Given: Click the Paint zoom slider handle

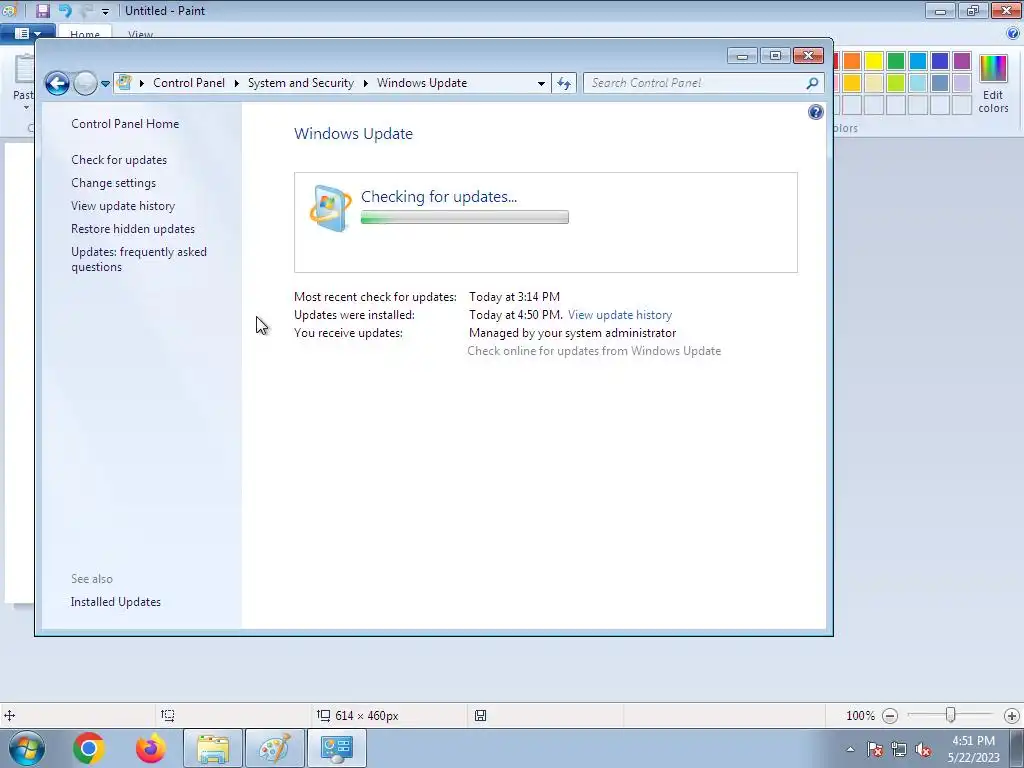Looking at the screenshot, I should [950, 715].
